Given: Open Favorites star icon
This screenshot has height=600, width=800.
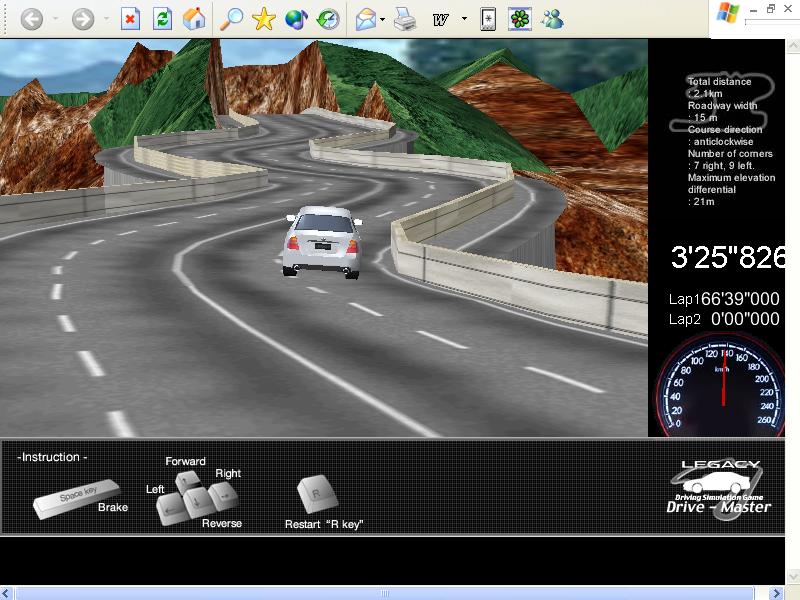Looking at the screenshot, I should point(263,19).
